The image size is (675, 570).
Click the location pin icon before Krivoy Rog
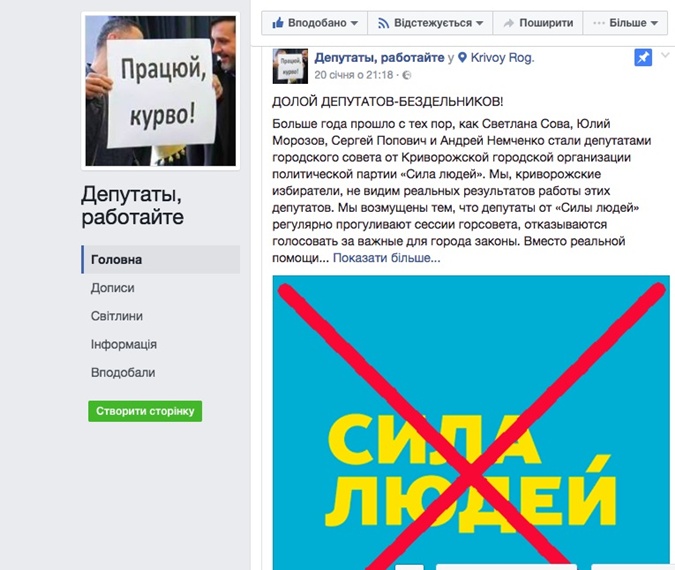click(x=462, y=57)
